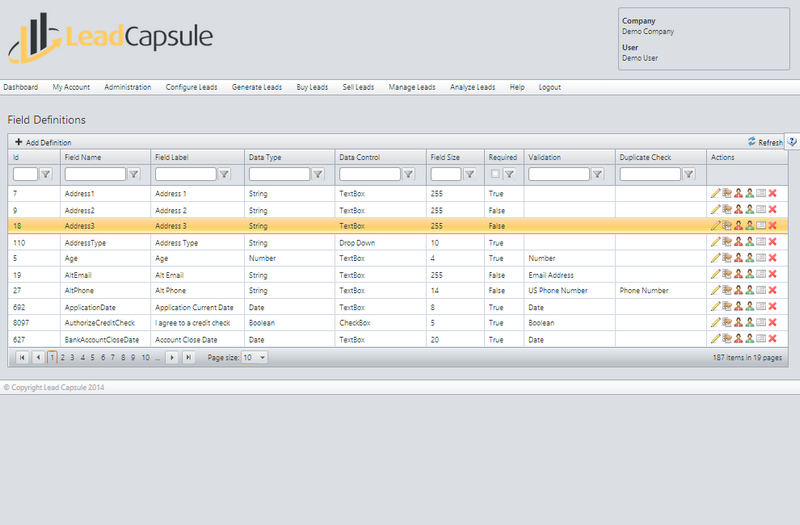Open the Generate Leads menu
Screen dimensions: 800x525
click(257, 87)
